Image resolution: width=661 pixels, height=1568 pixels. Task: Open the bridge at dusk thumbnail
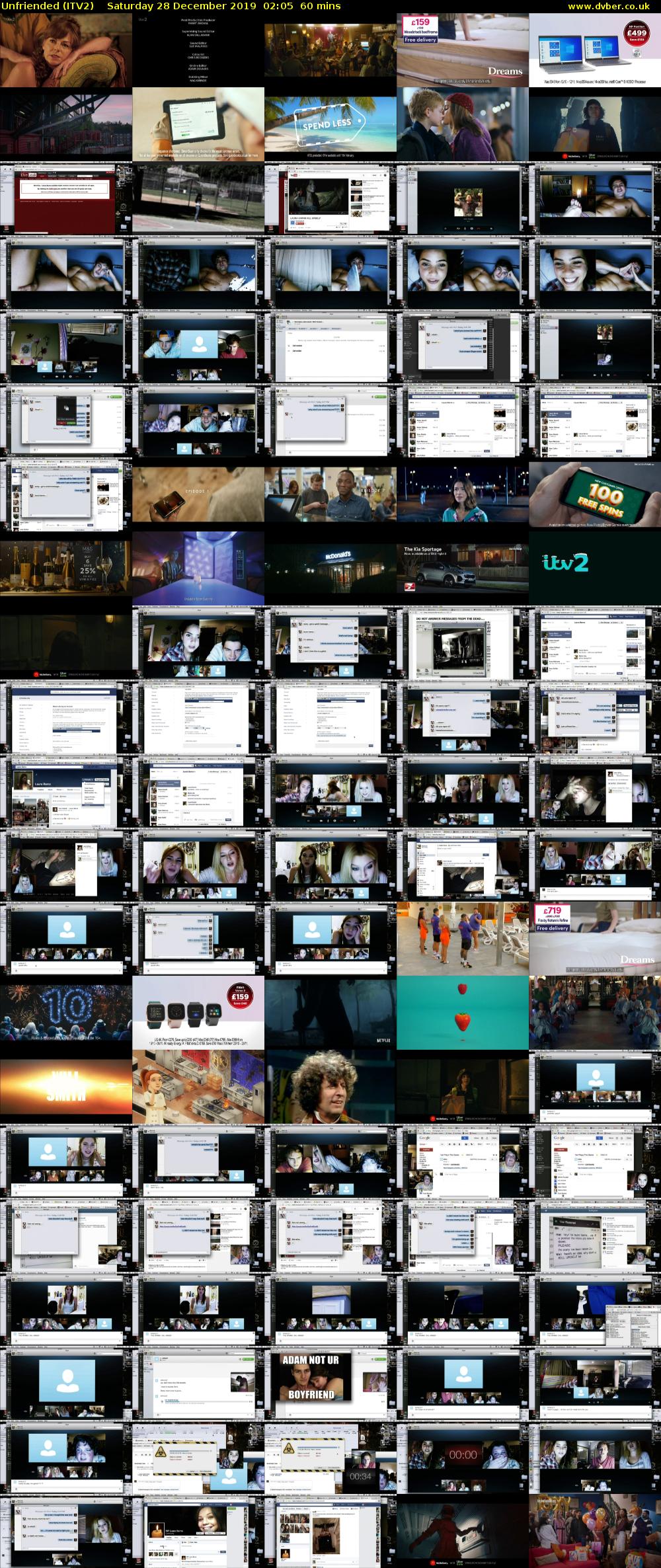click(66, 124)
